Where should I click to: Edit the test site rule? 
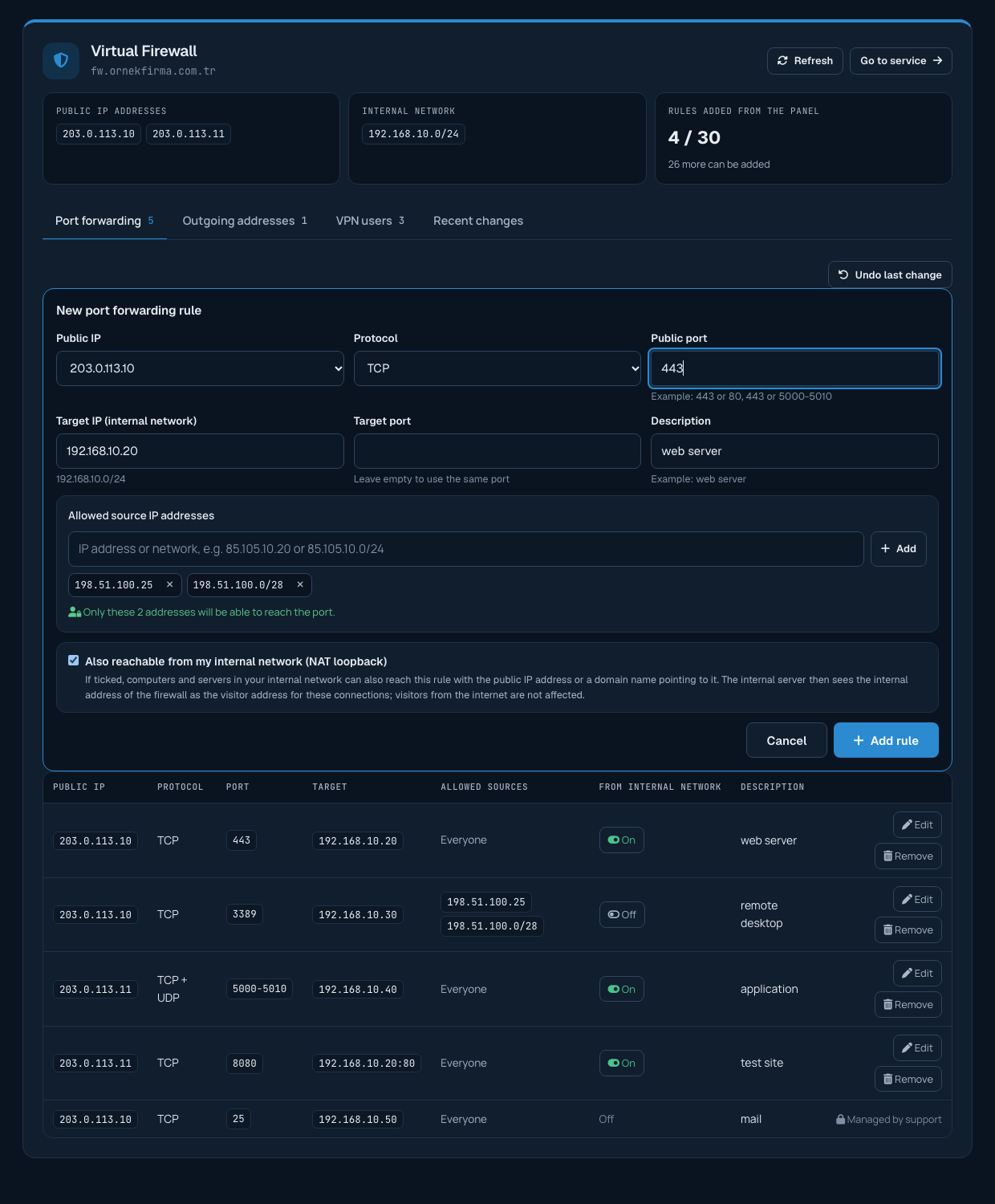pos(917,1047)
